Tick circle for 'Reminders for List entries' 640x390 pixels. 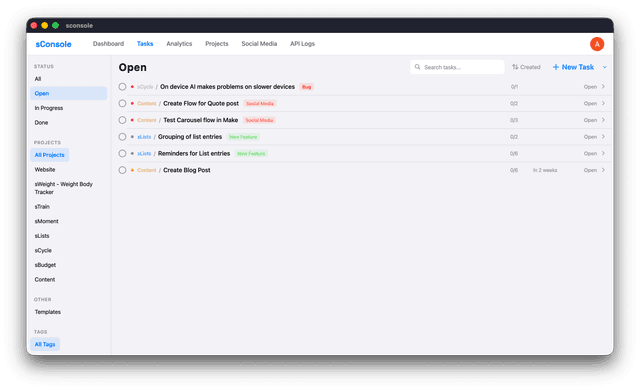[x=122, y=154]
